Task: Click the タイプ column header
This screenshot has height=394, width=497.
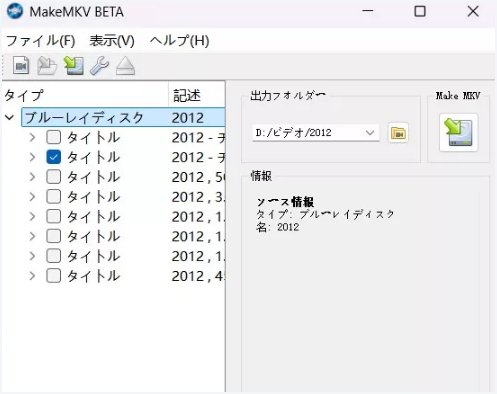Action: (85, 95)
